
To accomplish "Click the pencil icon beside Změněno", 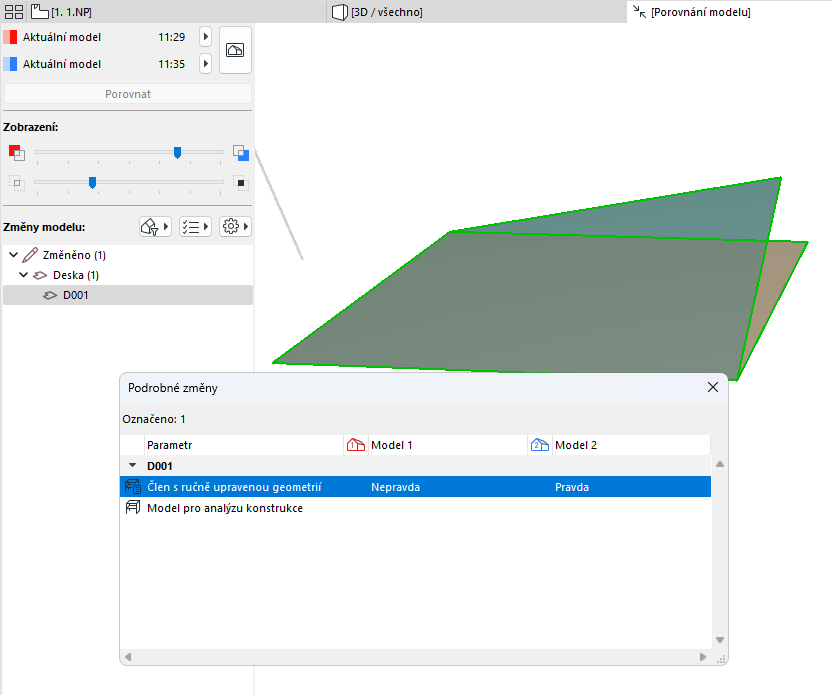I will tap(30, 255).
